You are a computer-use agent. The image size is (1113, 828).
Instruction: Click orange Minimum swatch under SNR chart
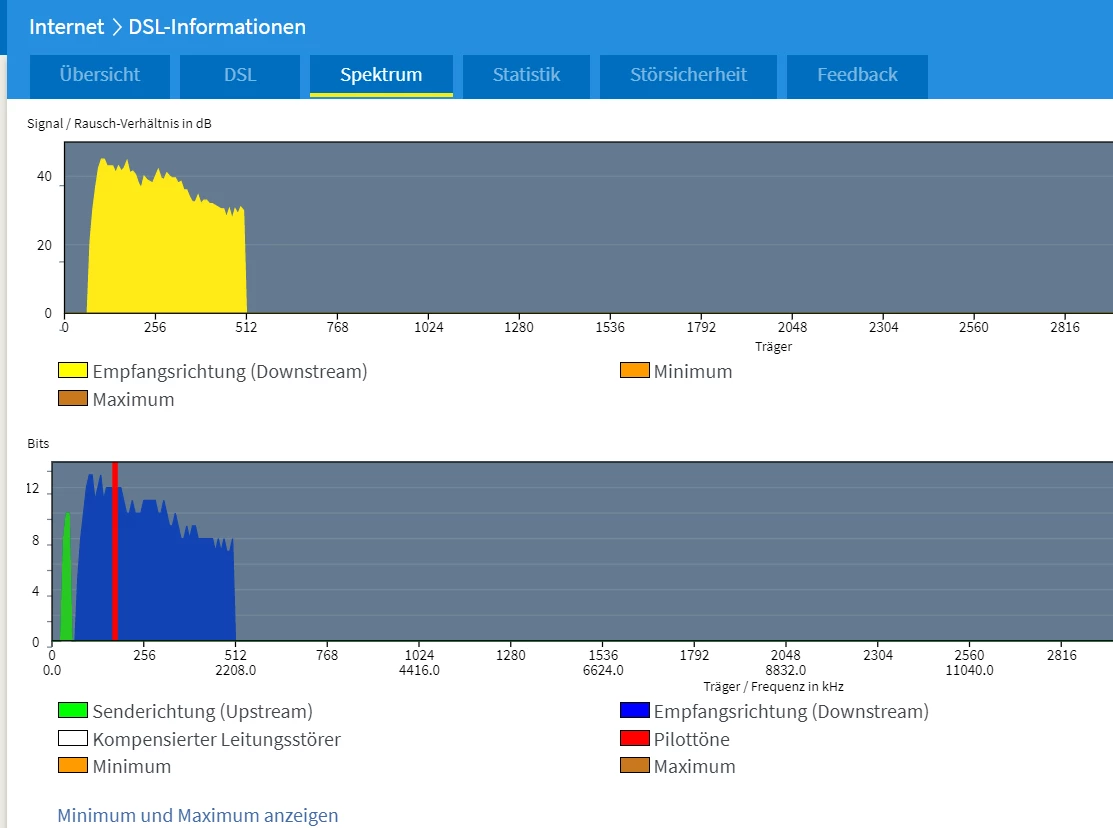[x=634, y=371]
